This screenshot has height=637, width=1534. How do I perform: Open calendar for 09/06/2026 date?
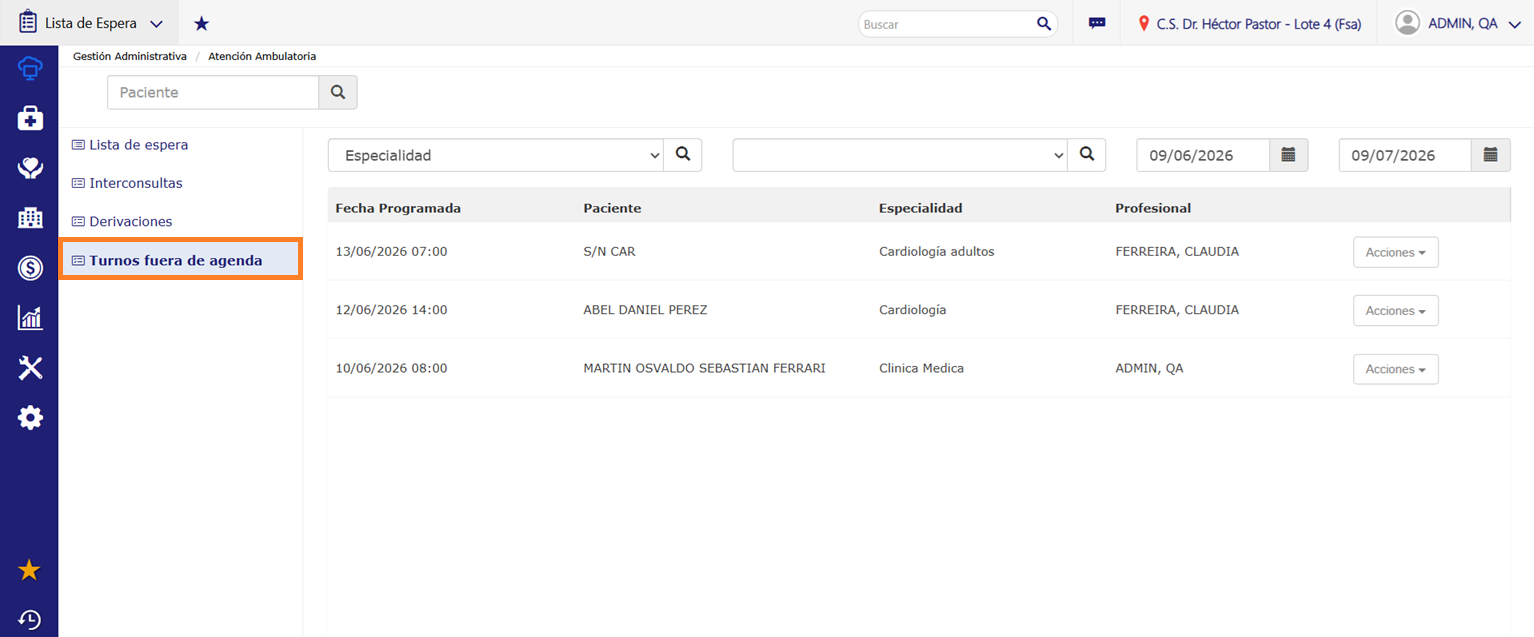[1289, 155]
